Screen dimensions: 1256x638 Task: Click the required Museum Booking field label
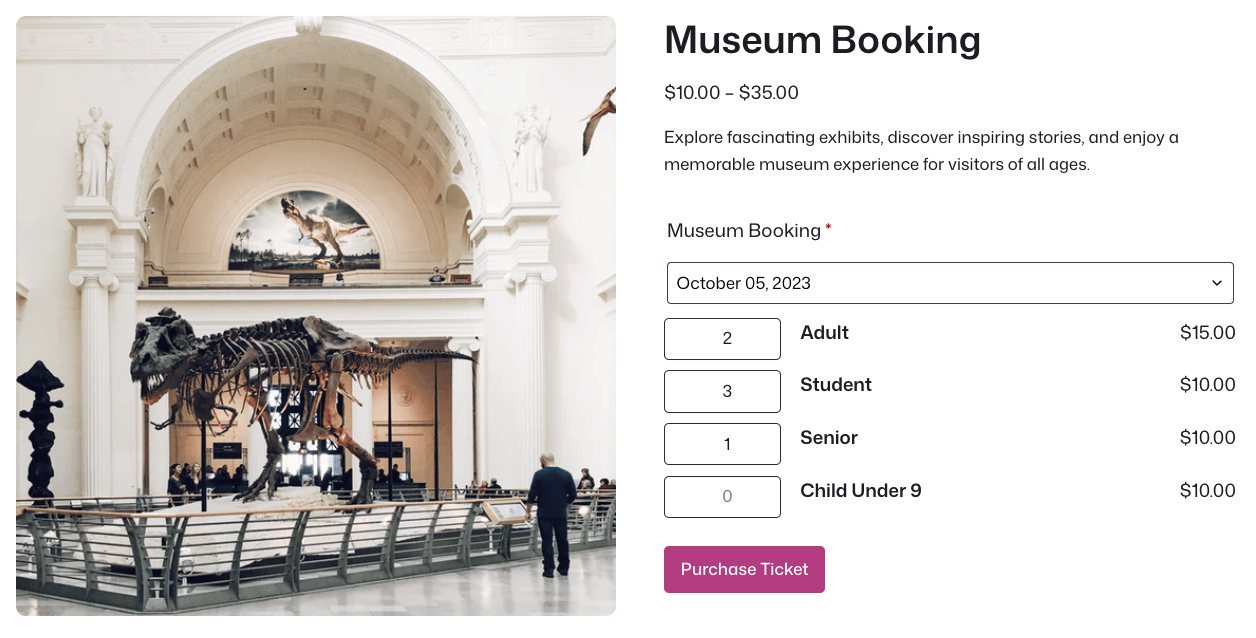coord(749,231)
